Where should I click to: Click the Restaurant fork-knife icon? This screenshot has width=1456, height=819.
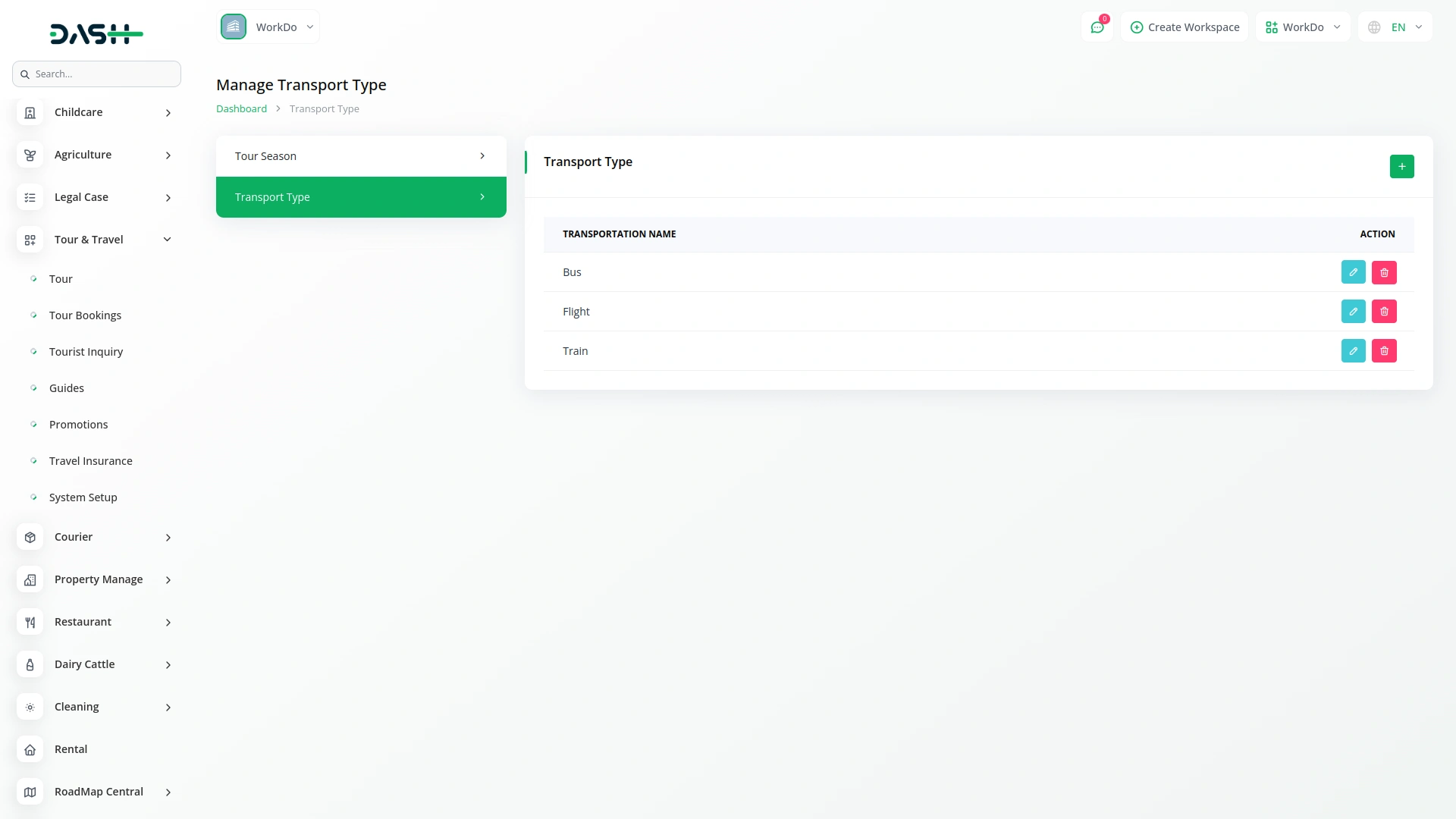point(30,622)
